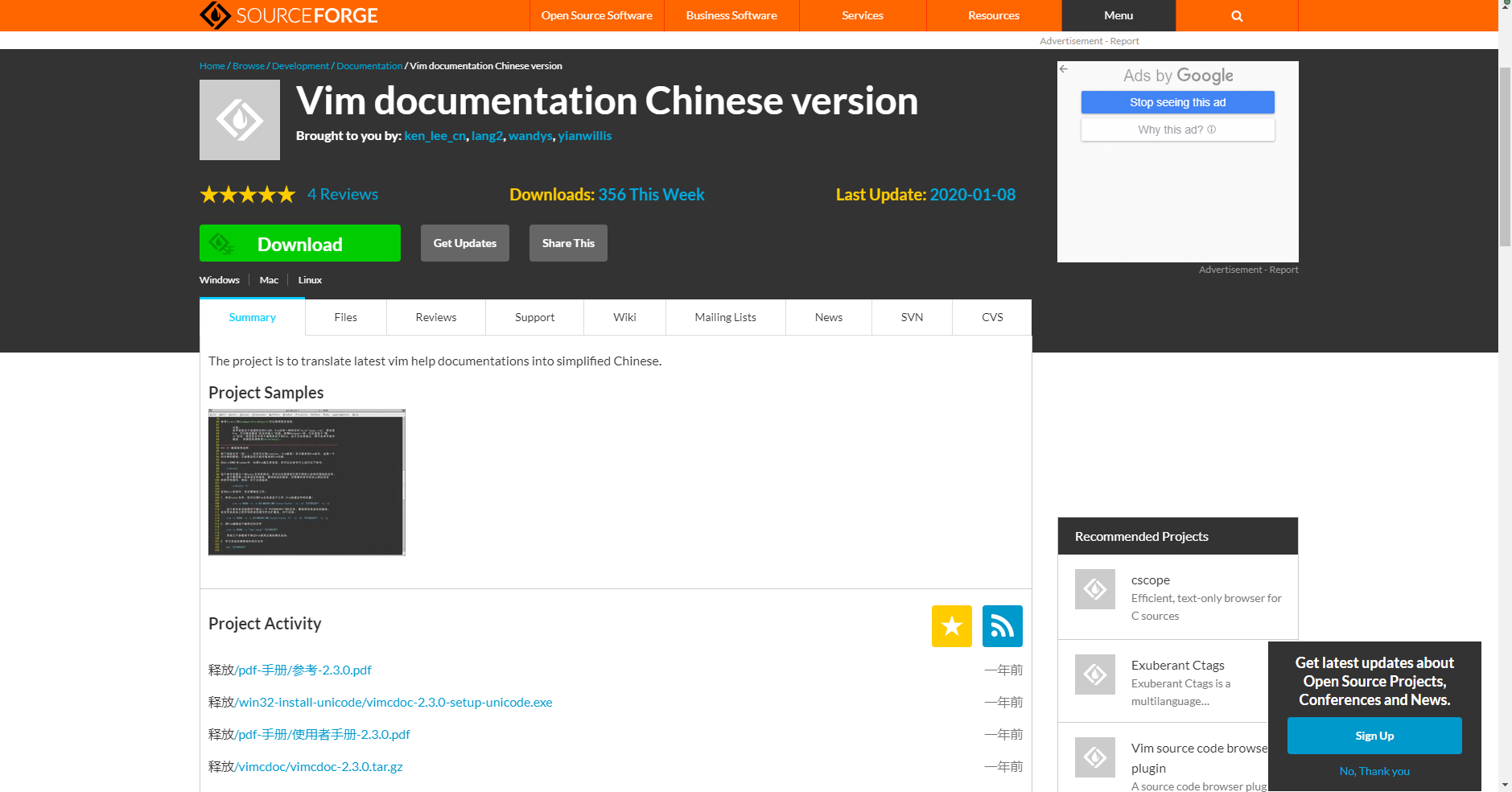Open the Services menu
The width and height of the screenshot is (1512, 792).
(863, 15)
